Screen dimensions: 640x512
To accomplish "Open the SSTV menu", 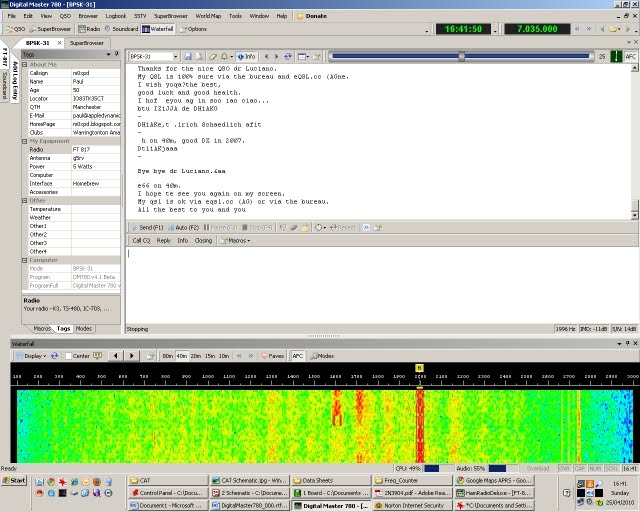I will click(x=140, y=16).
